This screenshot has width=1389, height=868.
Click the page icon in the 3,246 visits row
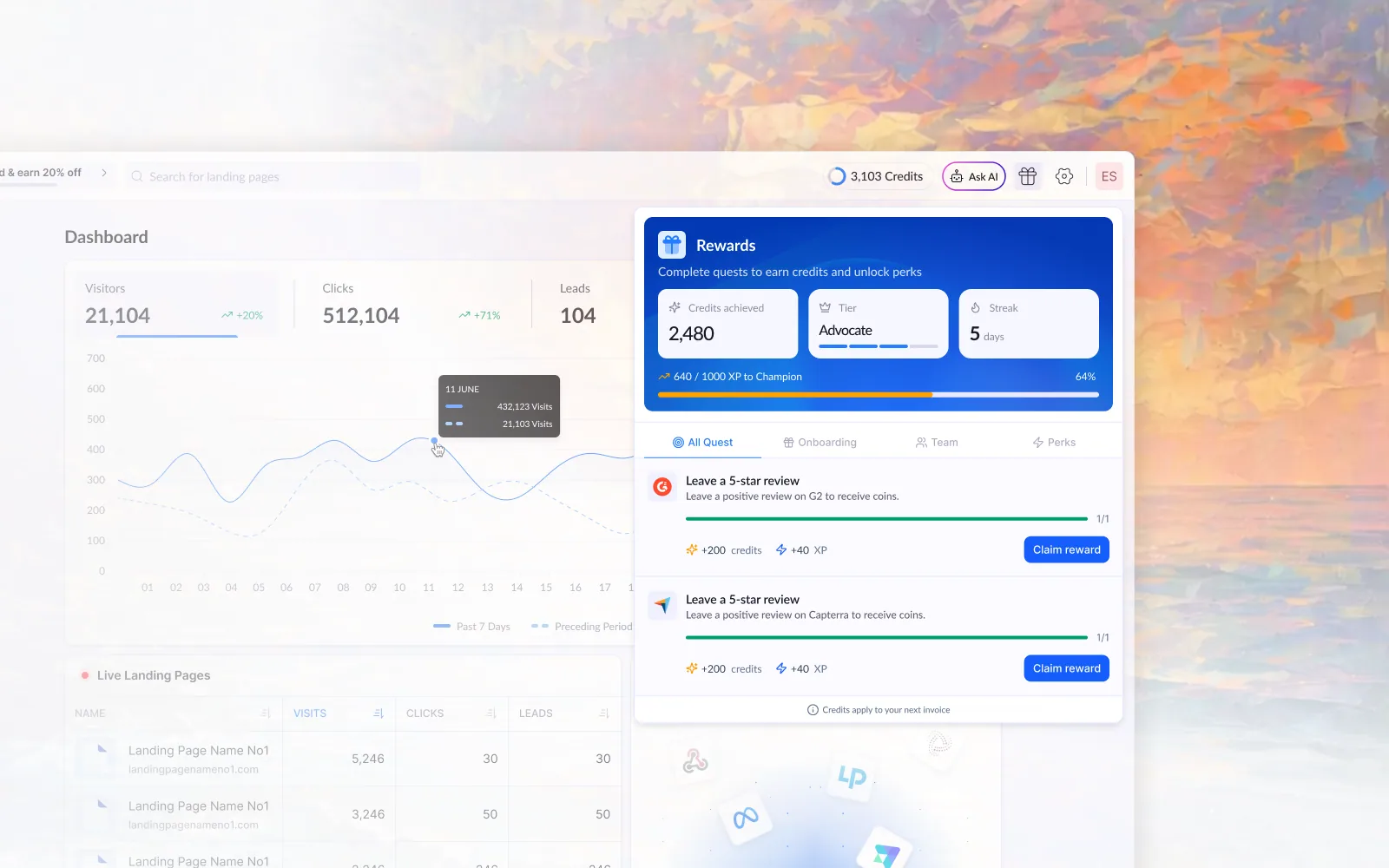102,804
